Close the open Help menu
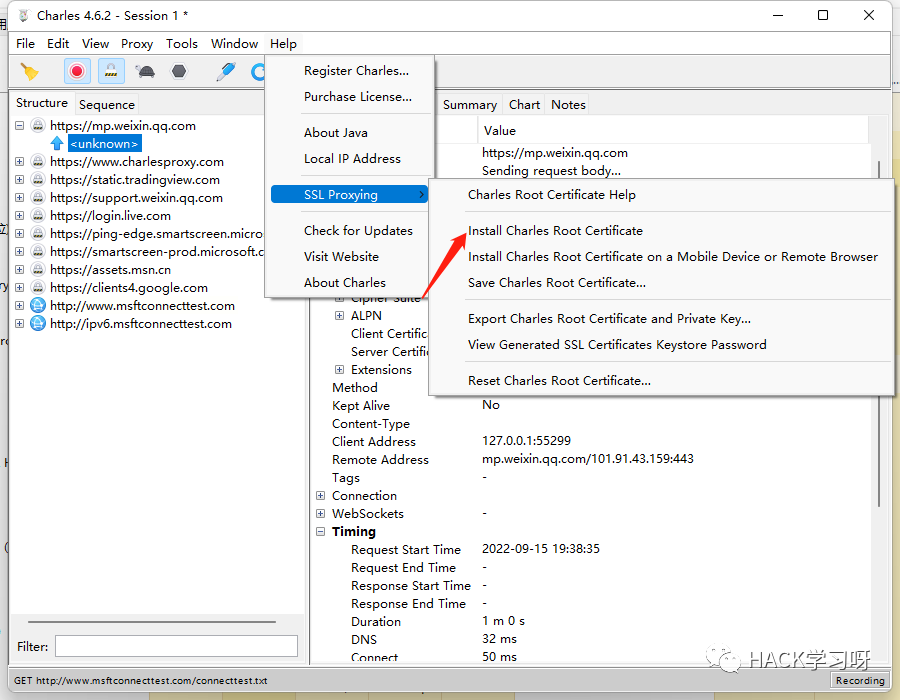The width and height of the screenshot is (900, 700). coord(284,44)
